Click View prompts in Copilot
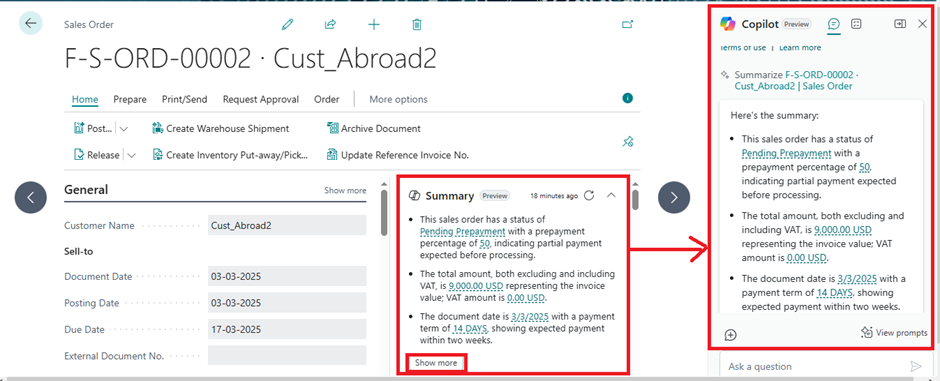Image resolution: width=940 pixels, height=381 pixels. pyautogui.click(x=894, y=332)
